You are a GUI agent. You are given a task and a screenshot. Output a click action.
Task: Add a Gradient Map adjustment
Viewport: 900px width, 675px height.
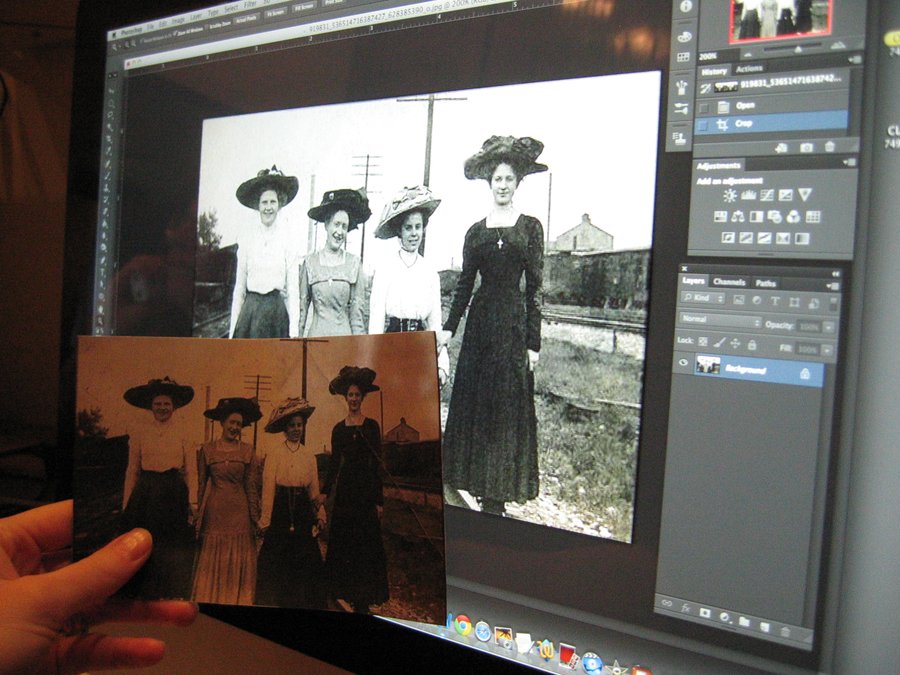click(x=783, y=238)
